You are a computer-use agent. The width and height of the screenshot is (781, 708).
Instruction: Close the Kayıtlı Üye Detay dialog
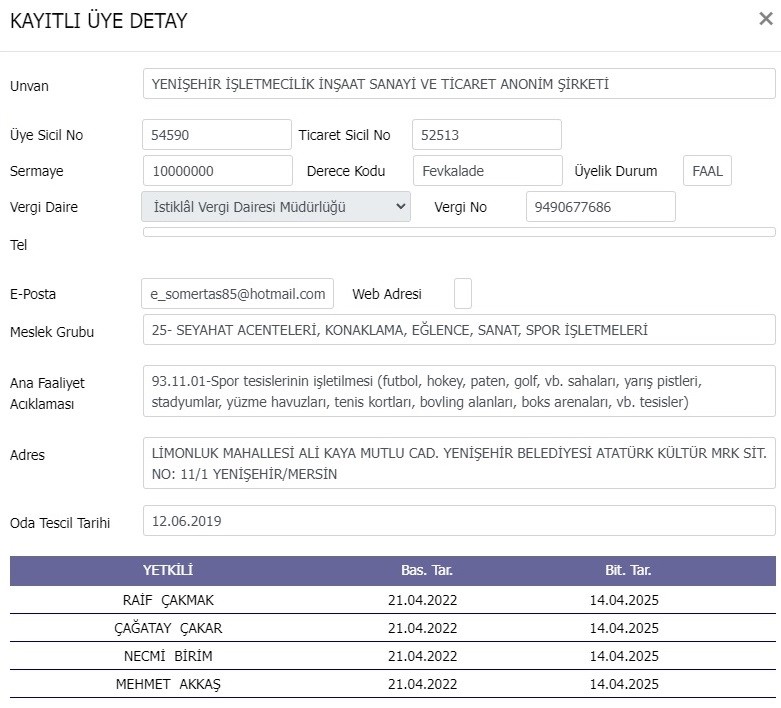click(x=766, y=19)
